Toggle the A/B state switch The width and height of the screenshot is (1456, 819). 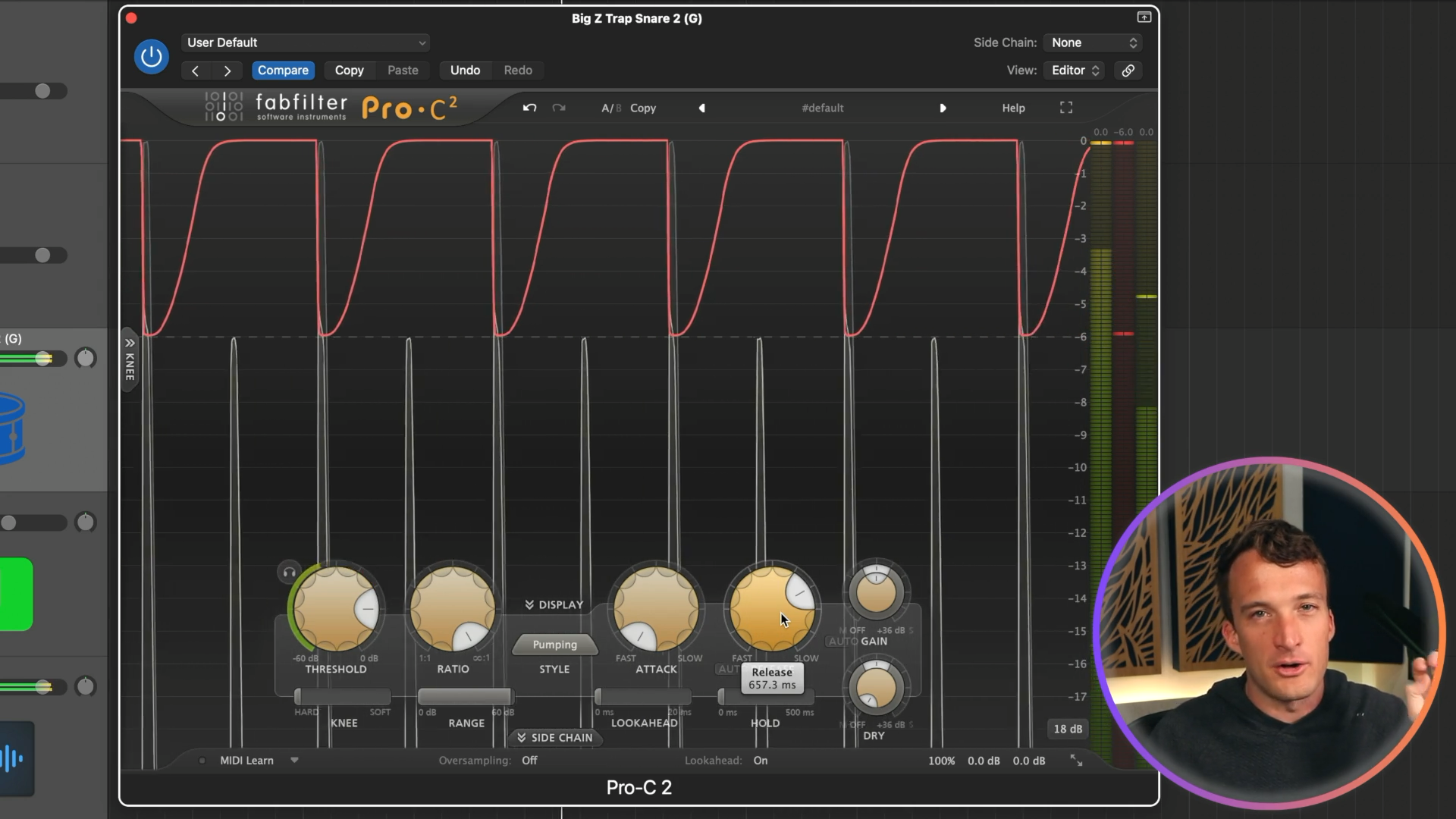(611, 108)
